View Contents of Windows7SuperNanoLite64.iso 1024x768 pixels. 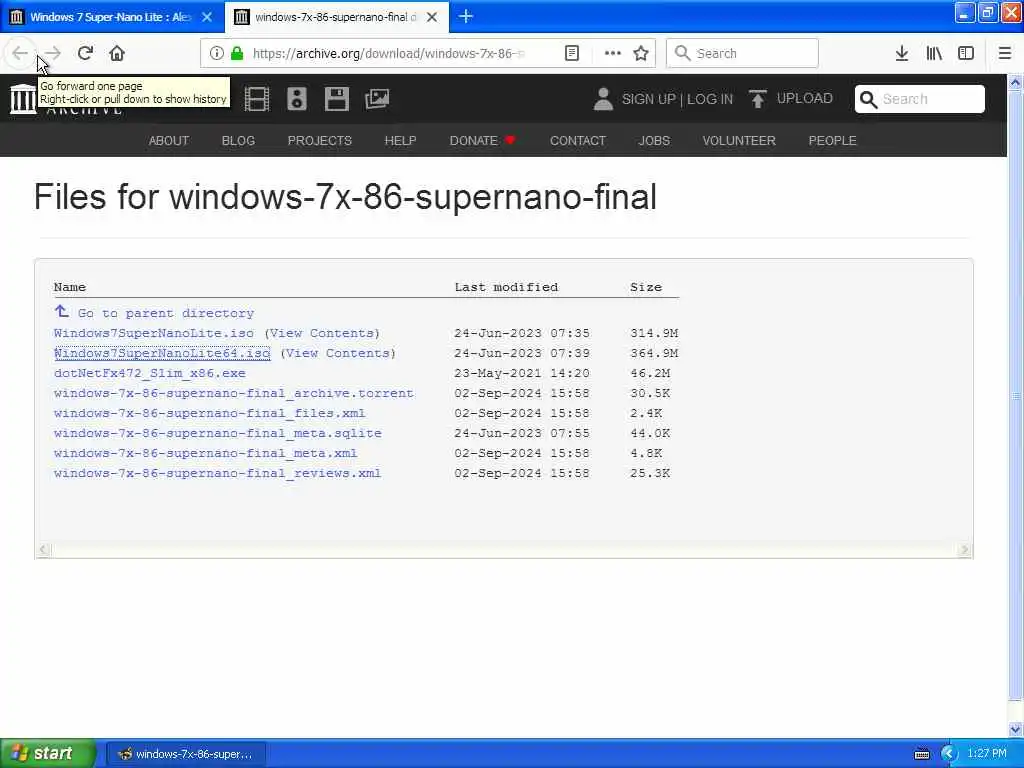tap(338, 353)
